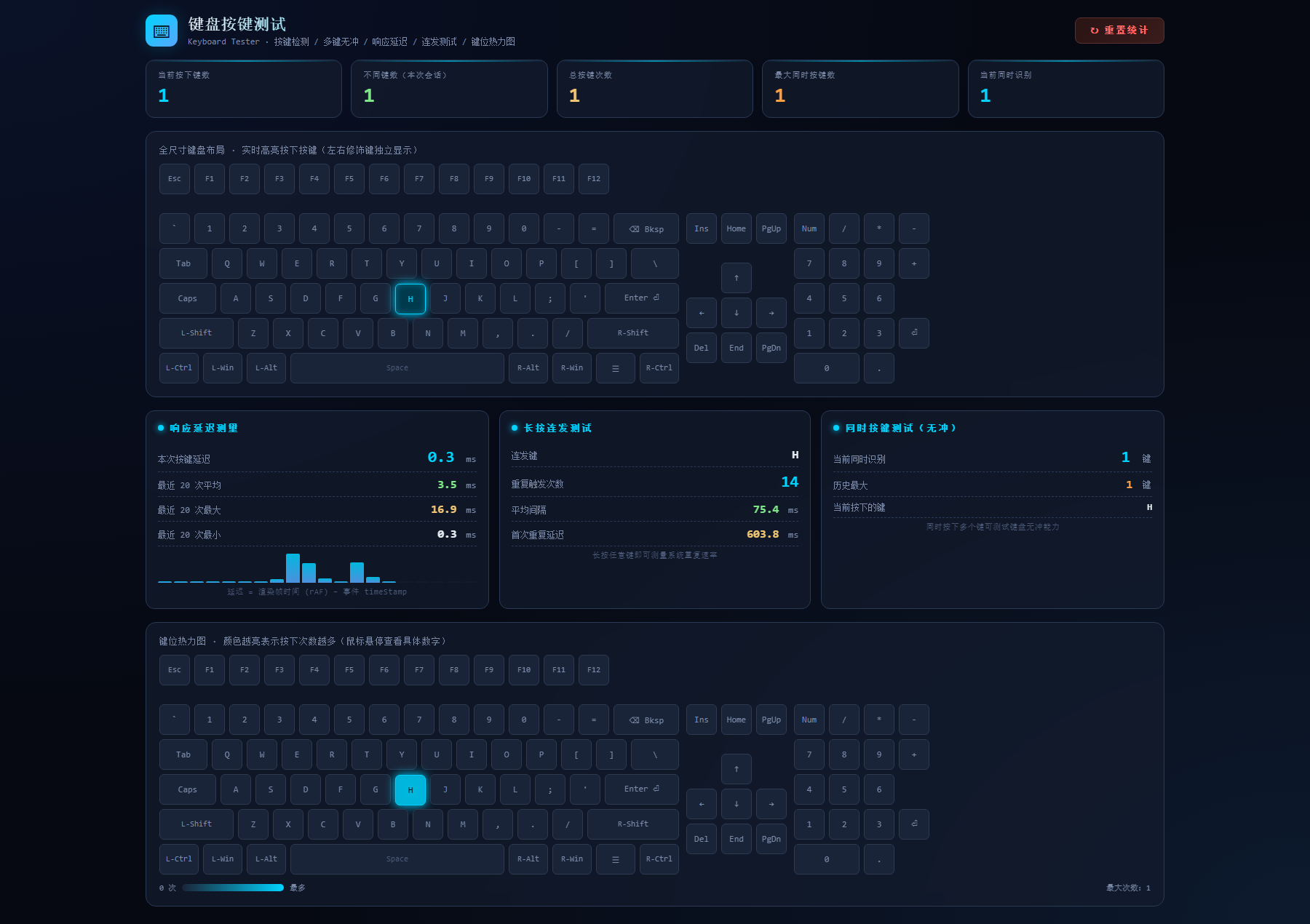This screenshot has height=924, width=1310.
Task: Click the Space bar in the test layout
Action: 397,368
